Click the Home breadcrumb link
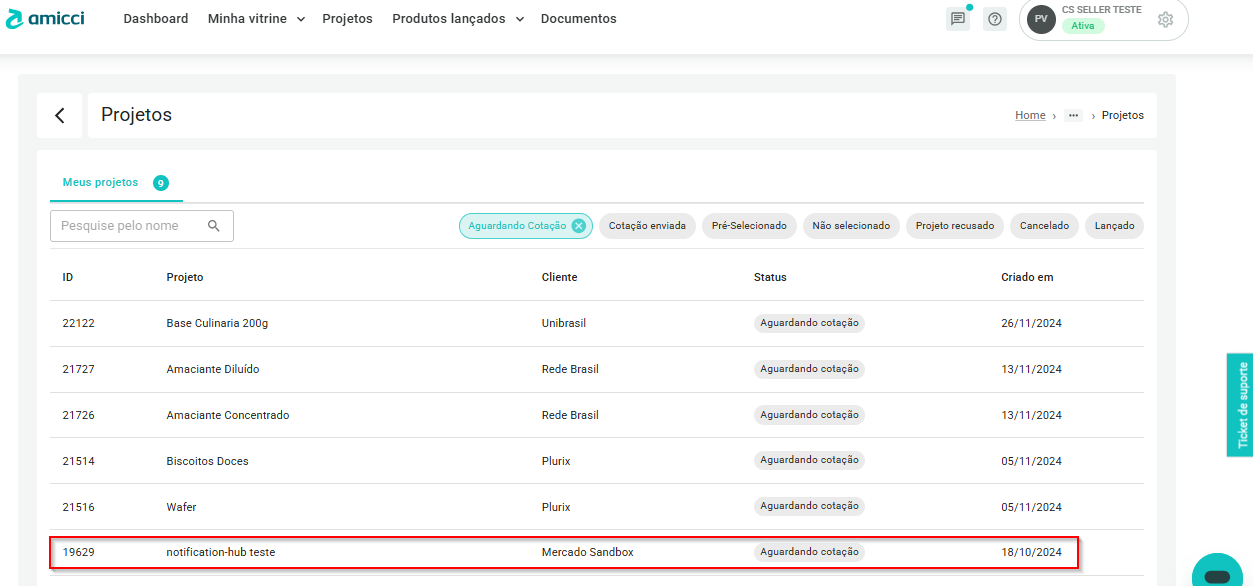The height and width of the screenshot is (586, 1253). (x=1030, y=116)
